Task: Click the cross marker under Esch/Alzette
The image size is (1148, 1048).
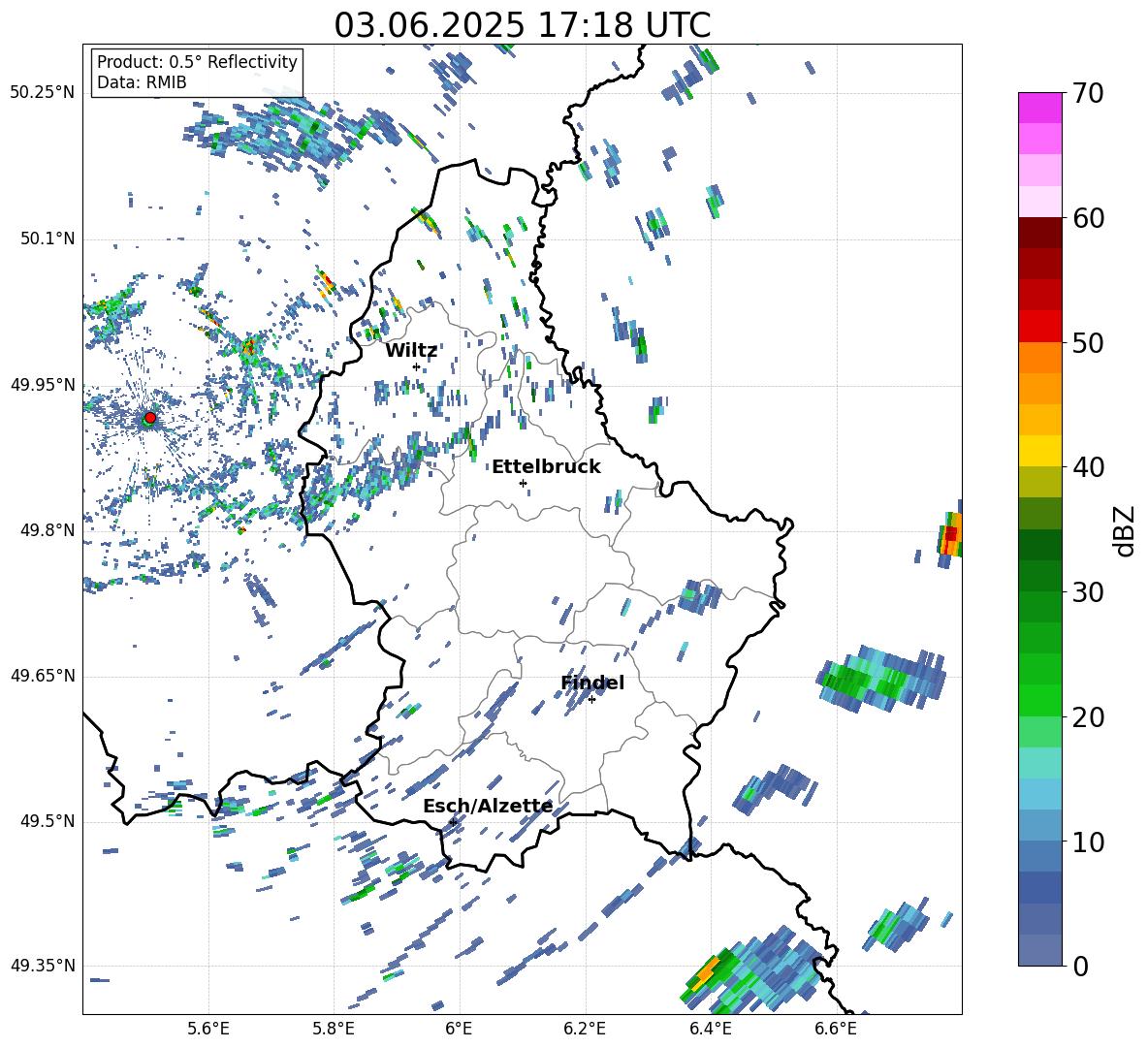Action: (x=453, y=822)
